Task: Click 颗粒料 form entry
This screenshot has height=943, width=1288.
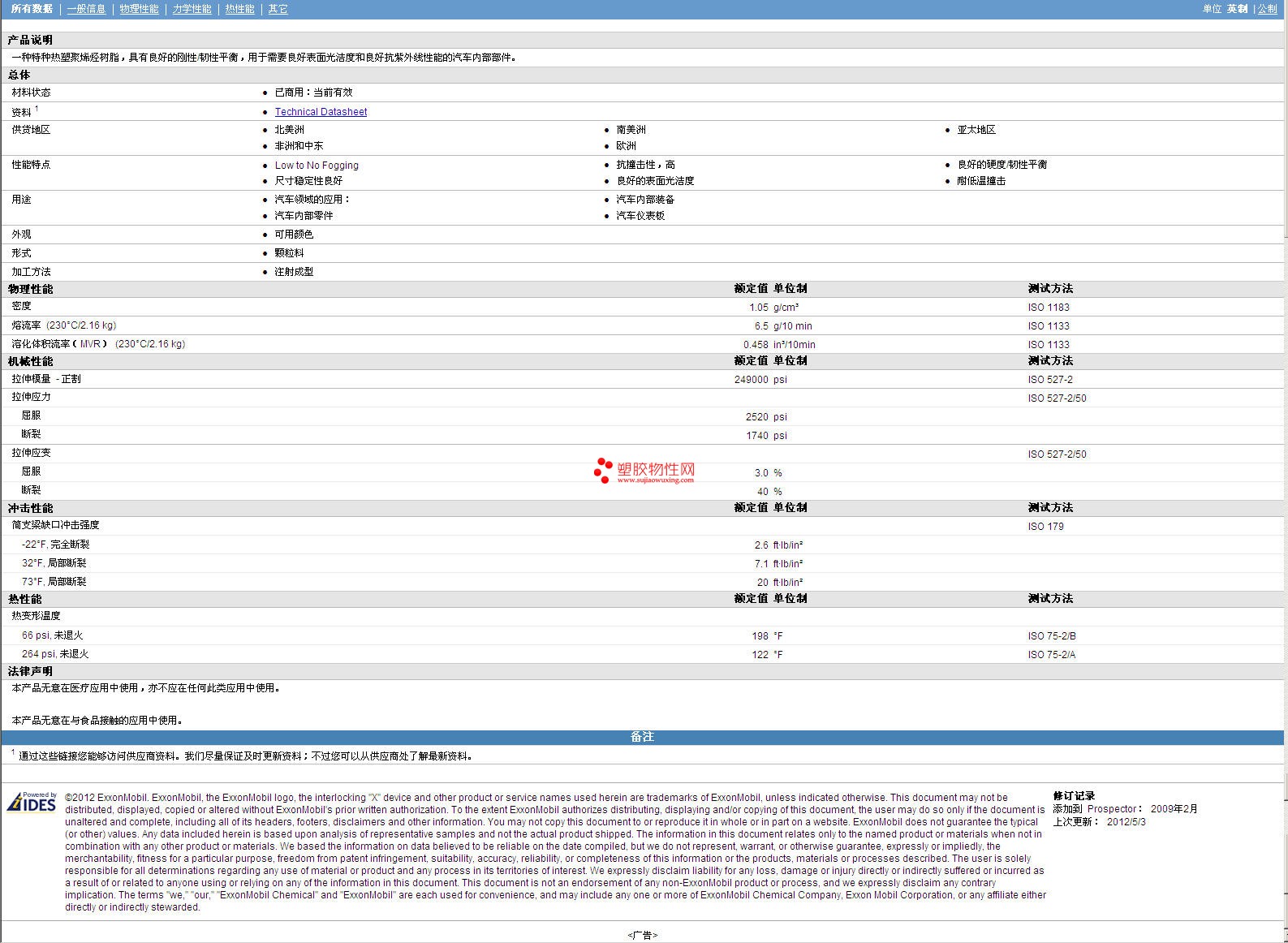Action: pos(289,253)
